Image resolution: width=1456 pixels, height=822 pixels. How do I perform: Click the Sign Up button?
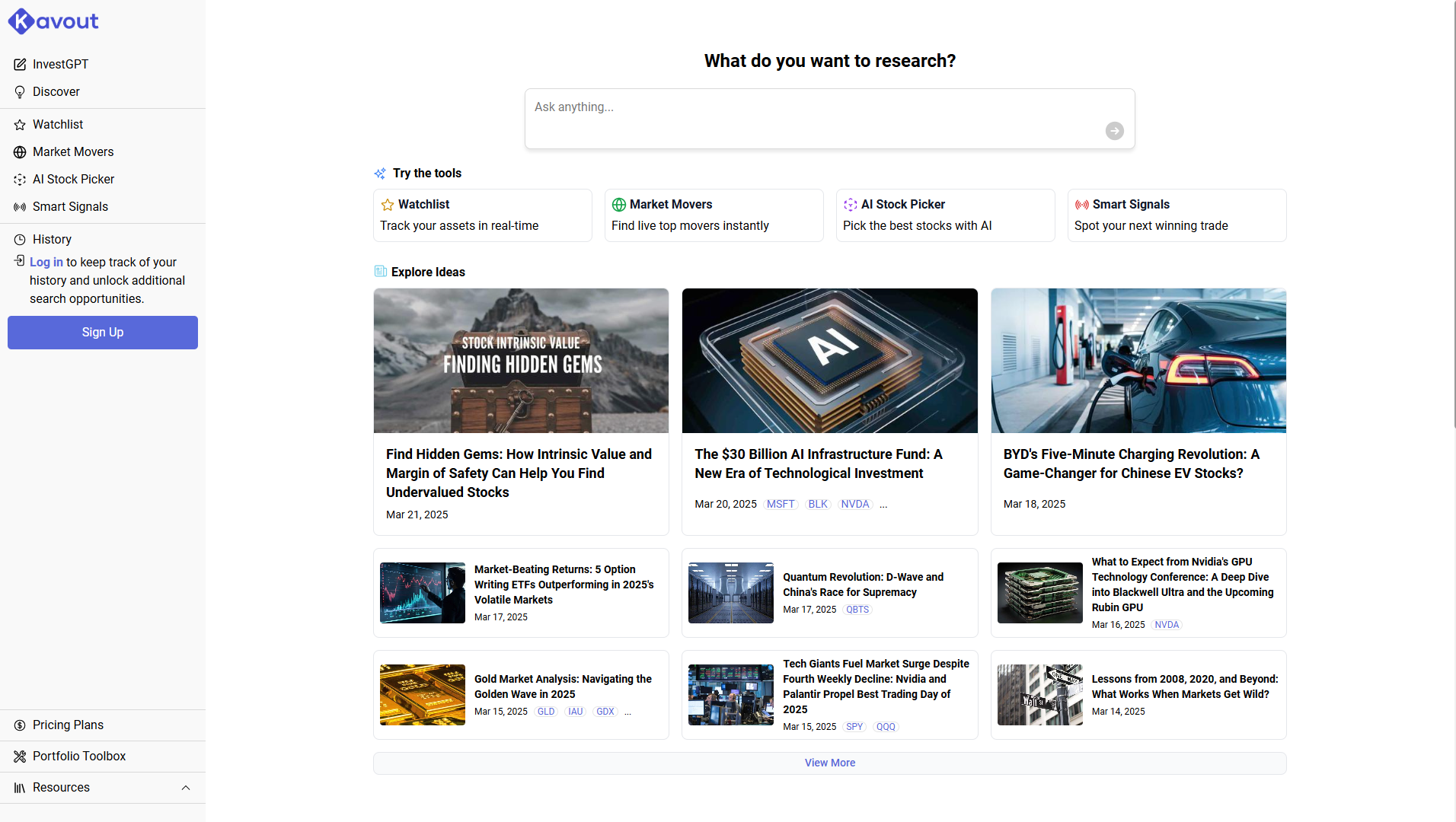coord(103,333)
